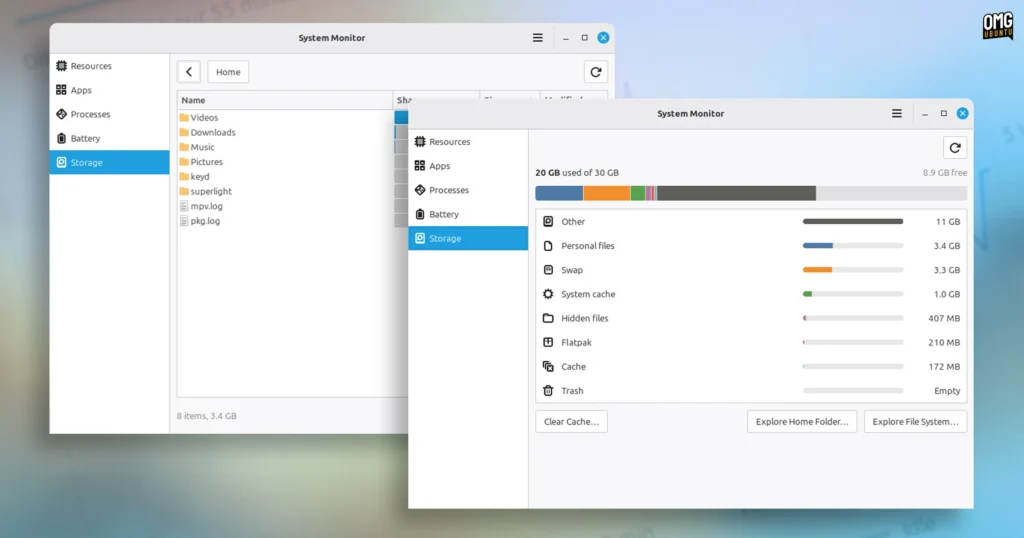The width and height of the screenshot is (1024, 538).
Task: Maximize the front System Monitor window
Action: [x=944, y=114]
